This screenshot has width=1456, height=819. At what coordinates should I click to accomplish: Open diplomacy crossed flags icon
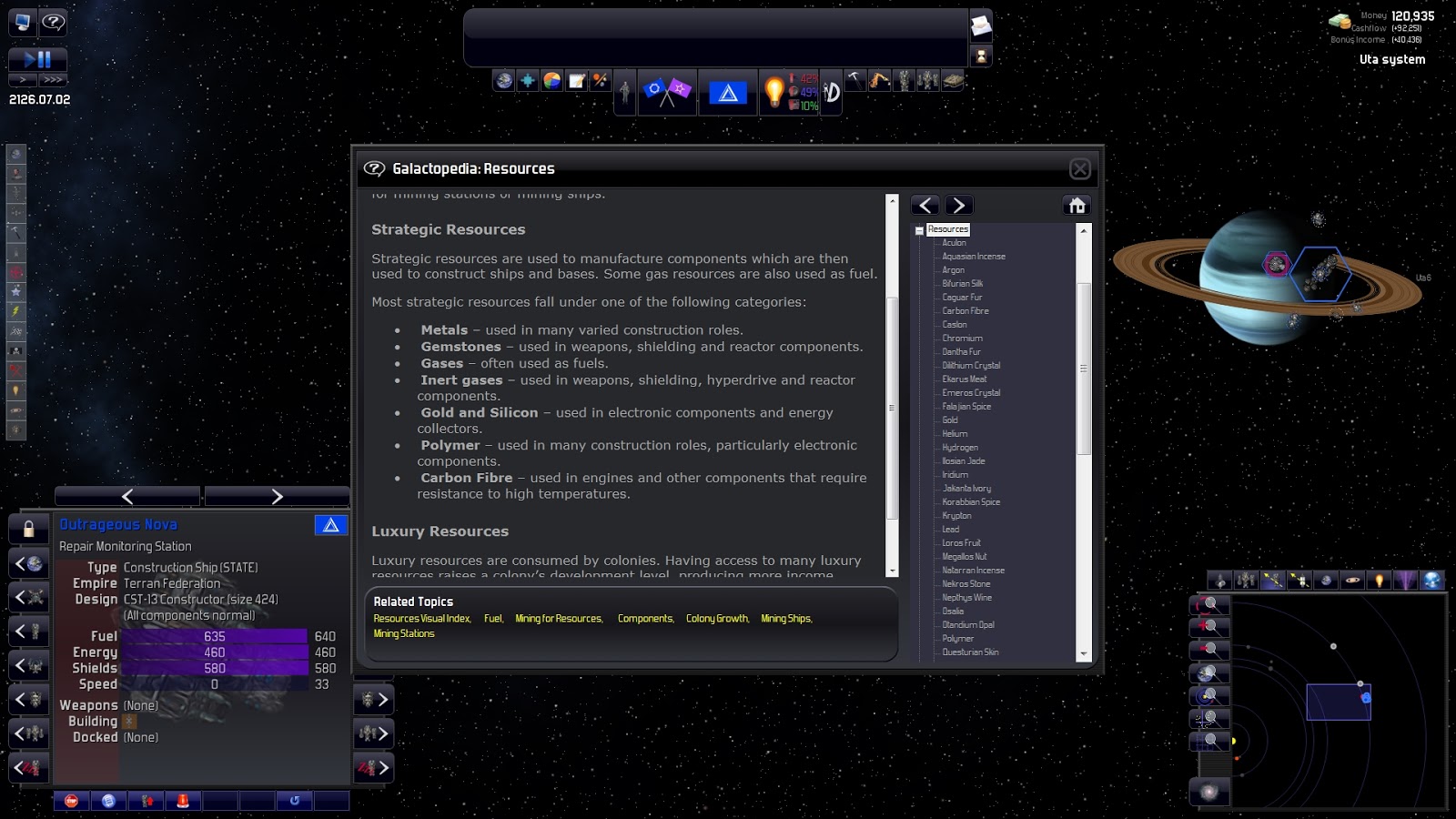pos(667,92)
